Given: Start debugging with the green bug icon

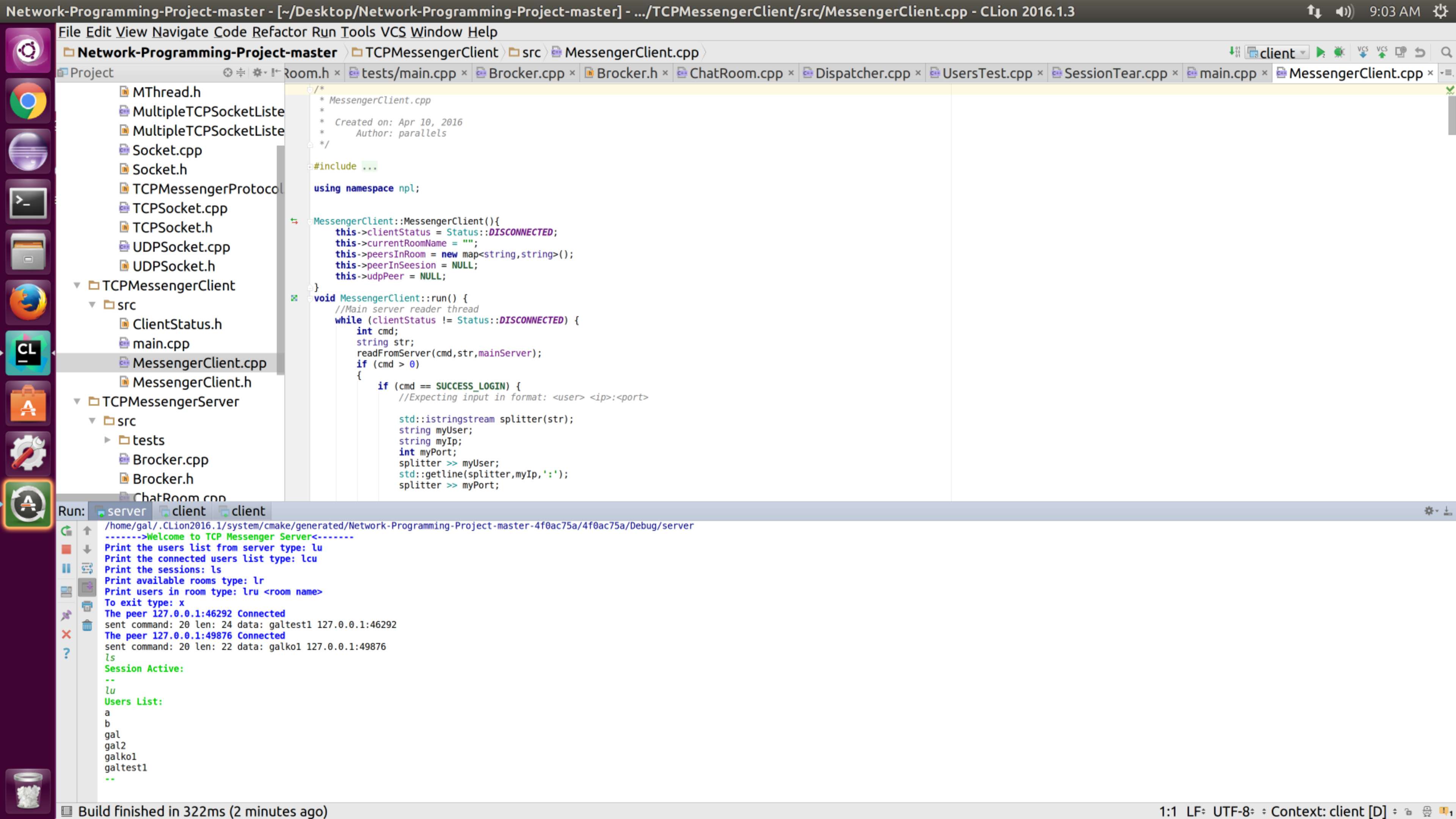Looking at the screenshot, I should pyautogui.click(x=1339, y=53).
